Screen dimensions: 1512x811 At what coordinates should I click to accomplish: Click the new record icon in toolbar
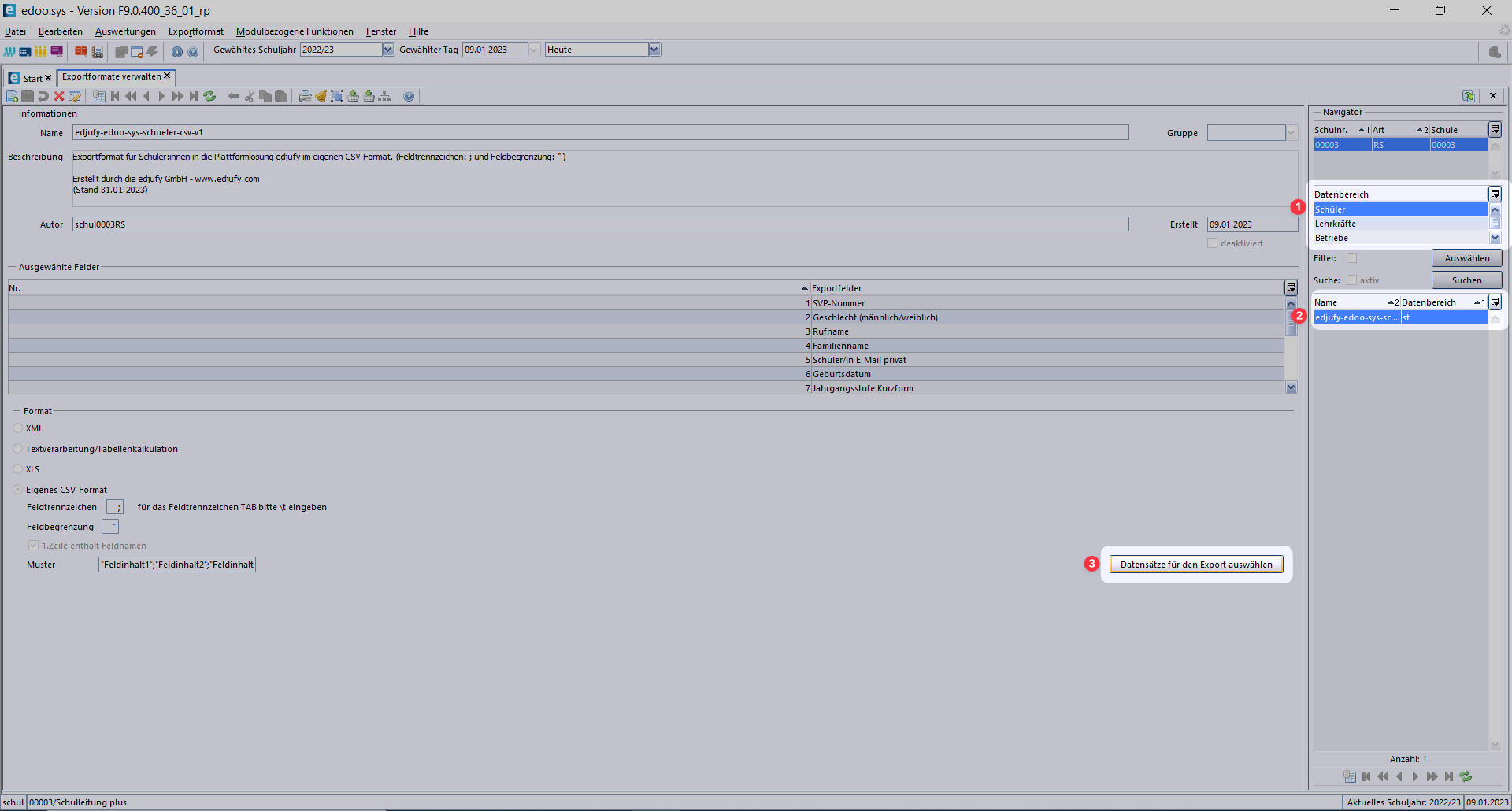12,96
